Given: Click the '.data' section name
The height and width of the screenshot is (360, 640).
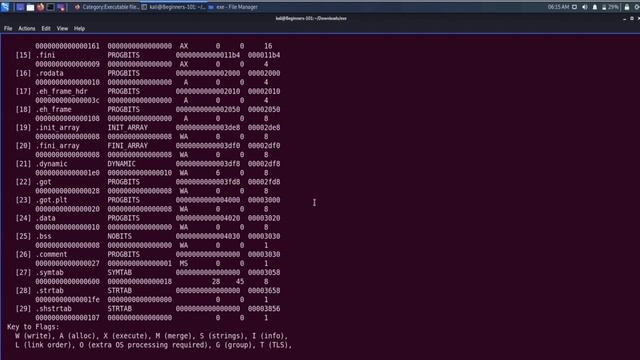Looking at the screenshot, I should point(45,218).
